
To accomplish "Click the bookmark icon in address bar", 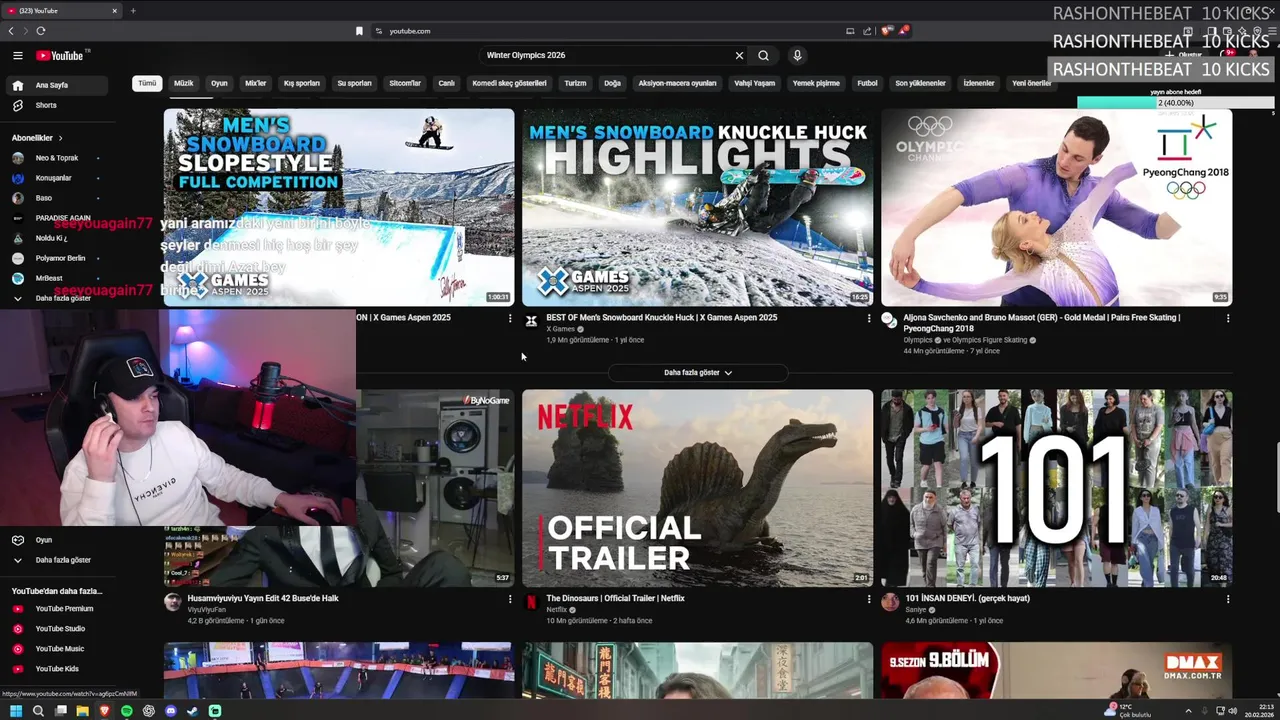I will (x=359, y=31).
